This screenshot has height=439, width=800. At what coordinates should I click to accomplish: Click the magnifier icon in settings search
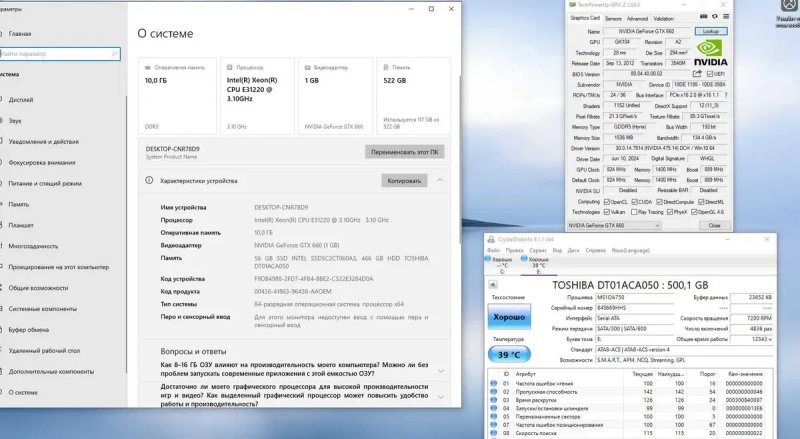[x=114, y=54]
